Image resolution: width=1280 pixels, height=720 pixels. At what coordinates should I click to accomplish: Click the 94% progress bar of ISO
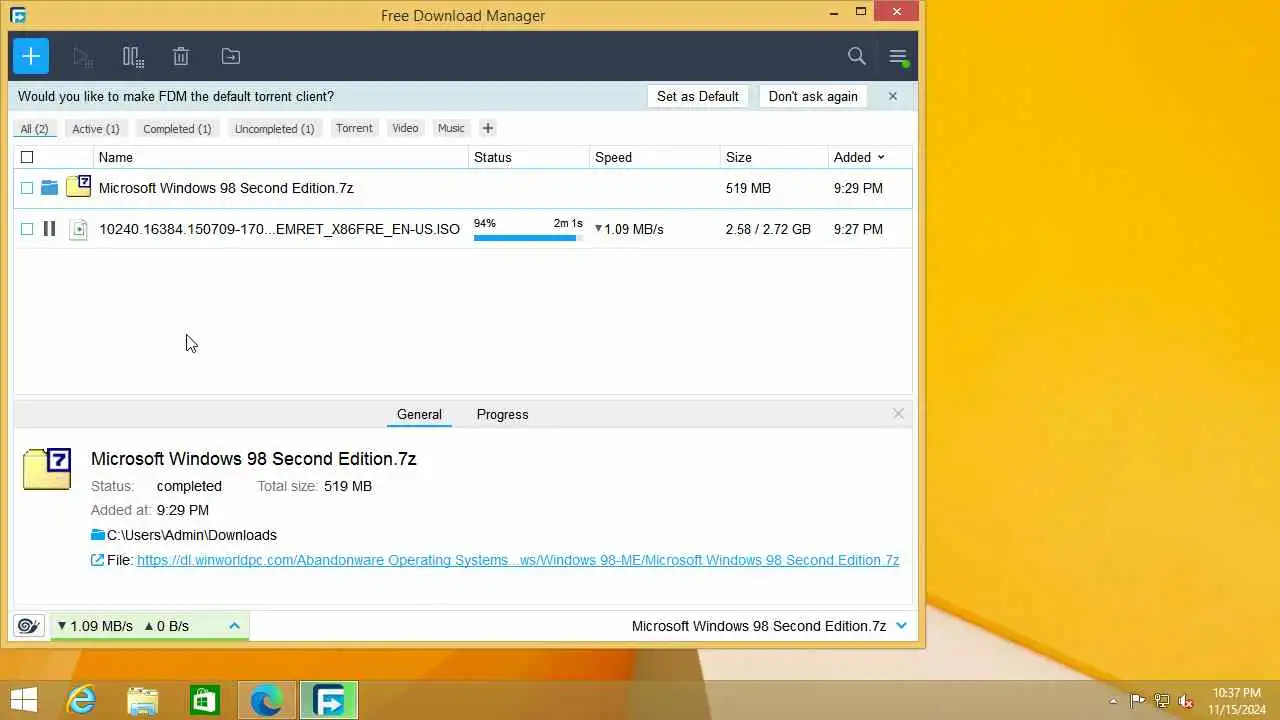click(x=528, y=237)
